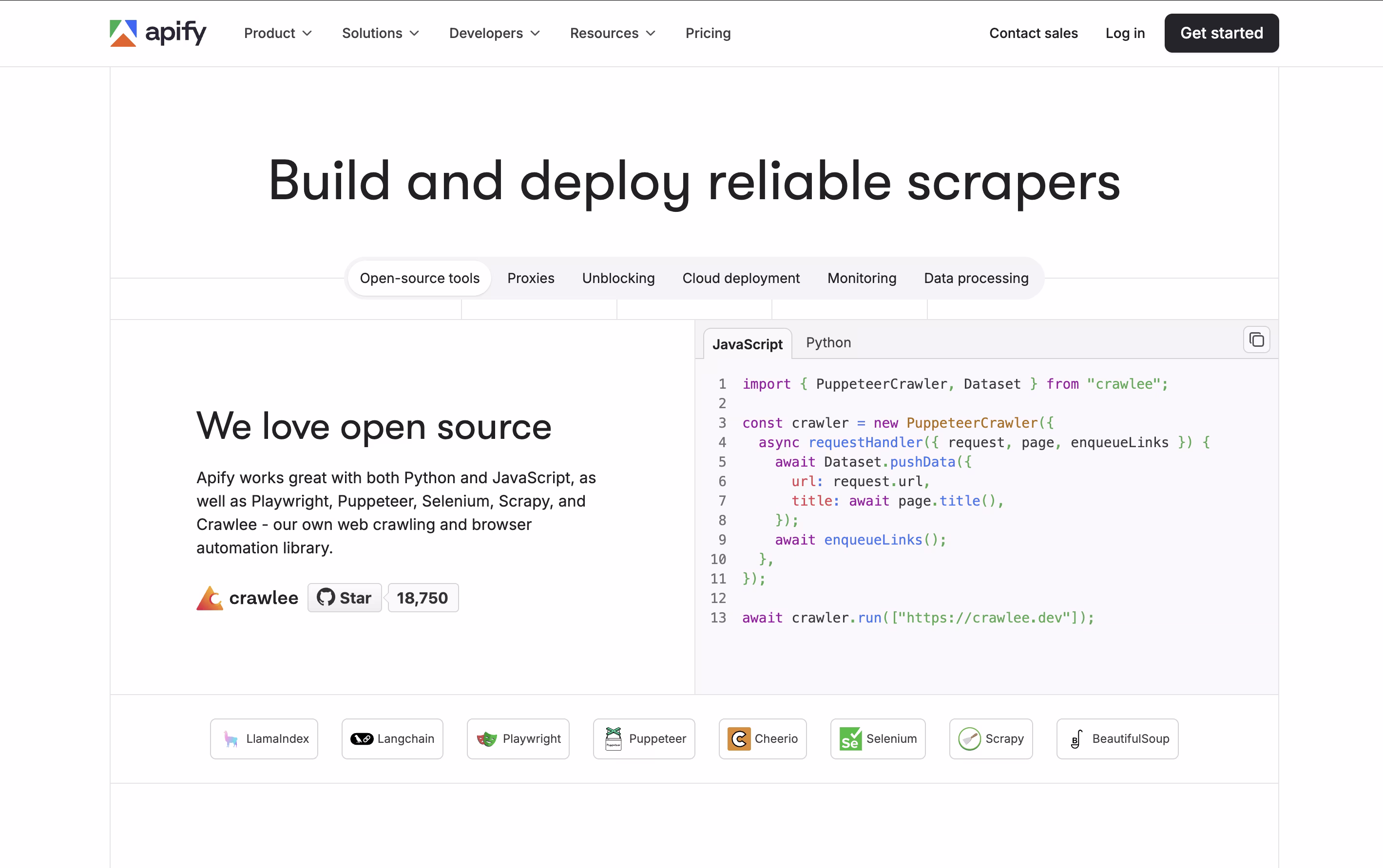Click the Selenium logo icon
Viewport: 1383px width, 868px height.
click(x=850, y=739)
